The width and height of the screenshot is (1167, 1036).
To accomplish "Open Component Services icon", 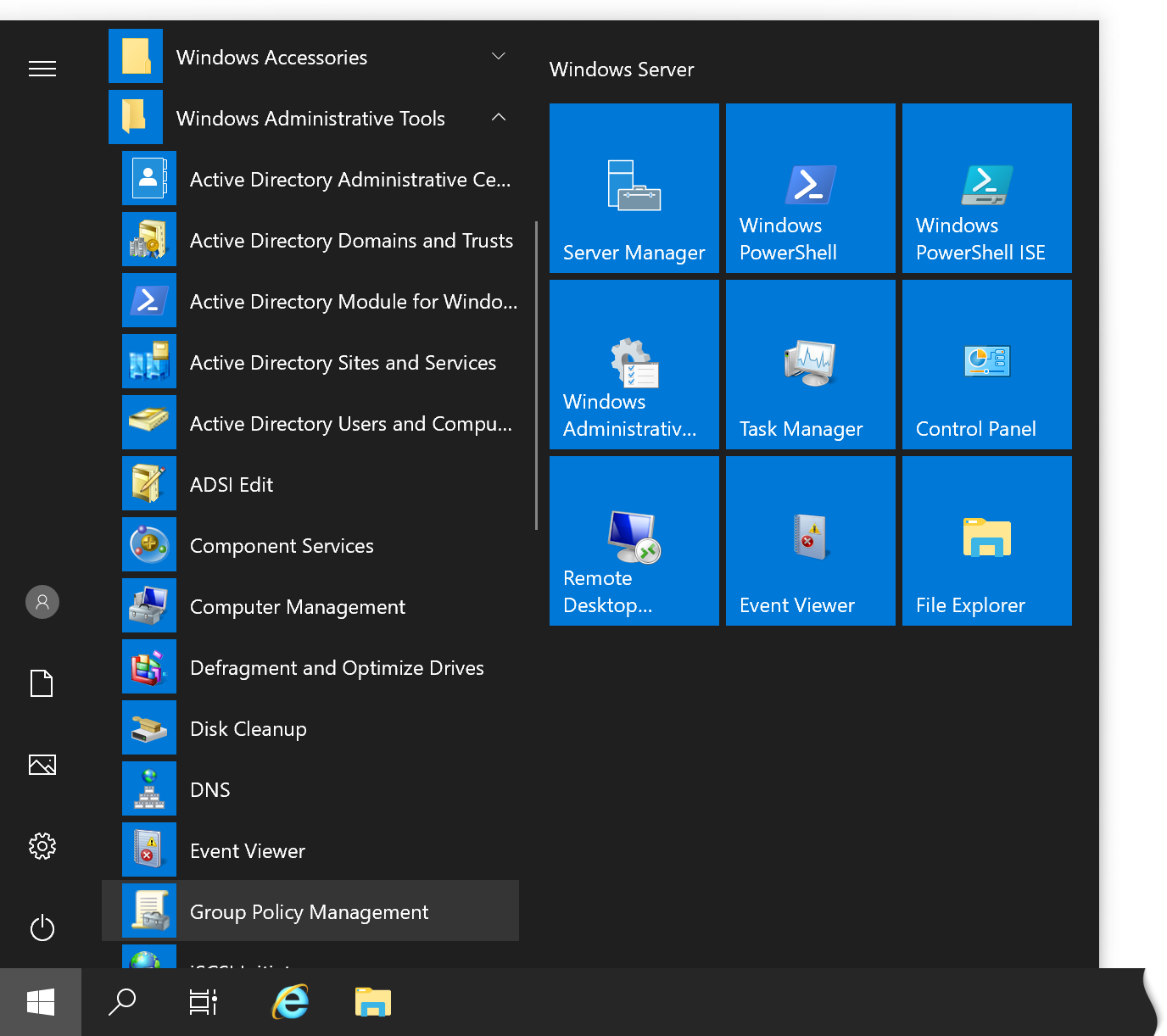I will click(x=149, y=544).
